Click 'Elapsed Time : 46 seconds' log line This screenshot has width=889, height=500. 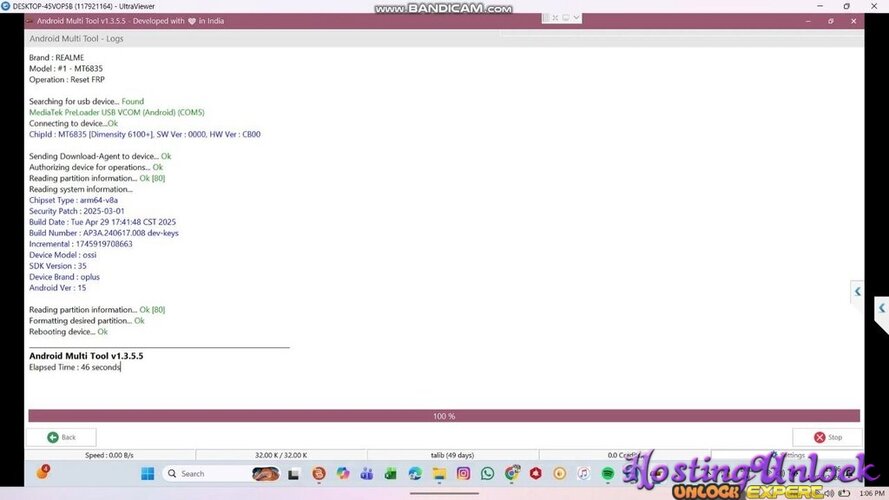(75, 367)
